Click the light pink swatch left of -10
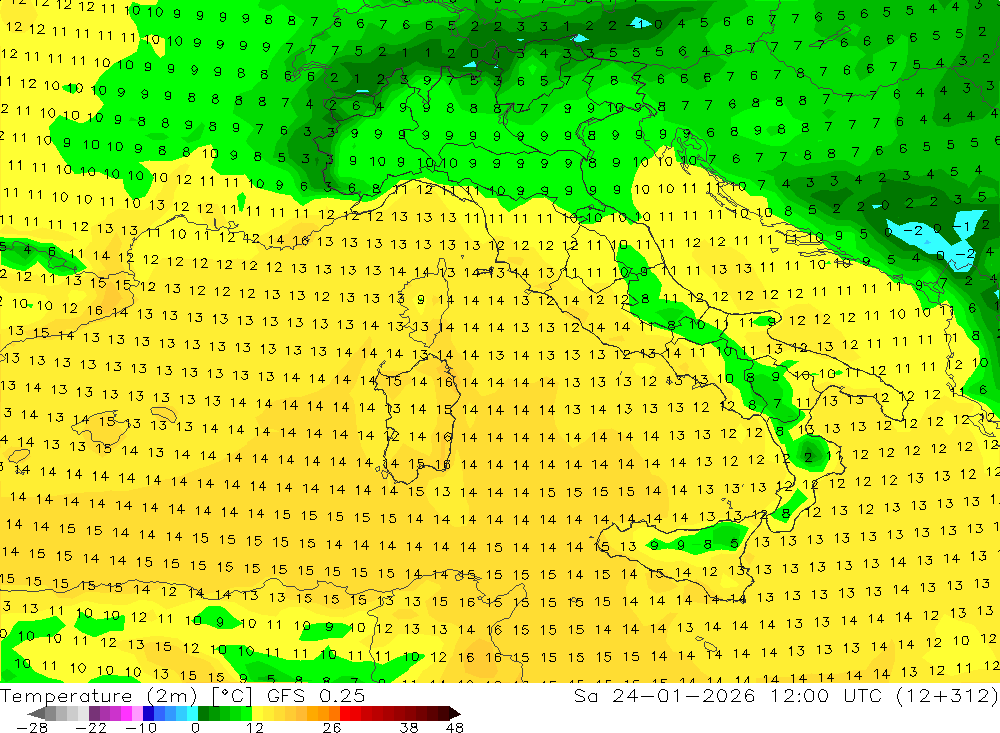Viewport: 1000px width, 733px height. click(137, 713)
